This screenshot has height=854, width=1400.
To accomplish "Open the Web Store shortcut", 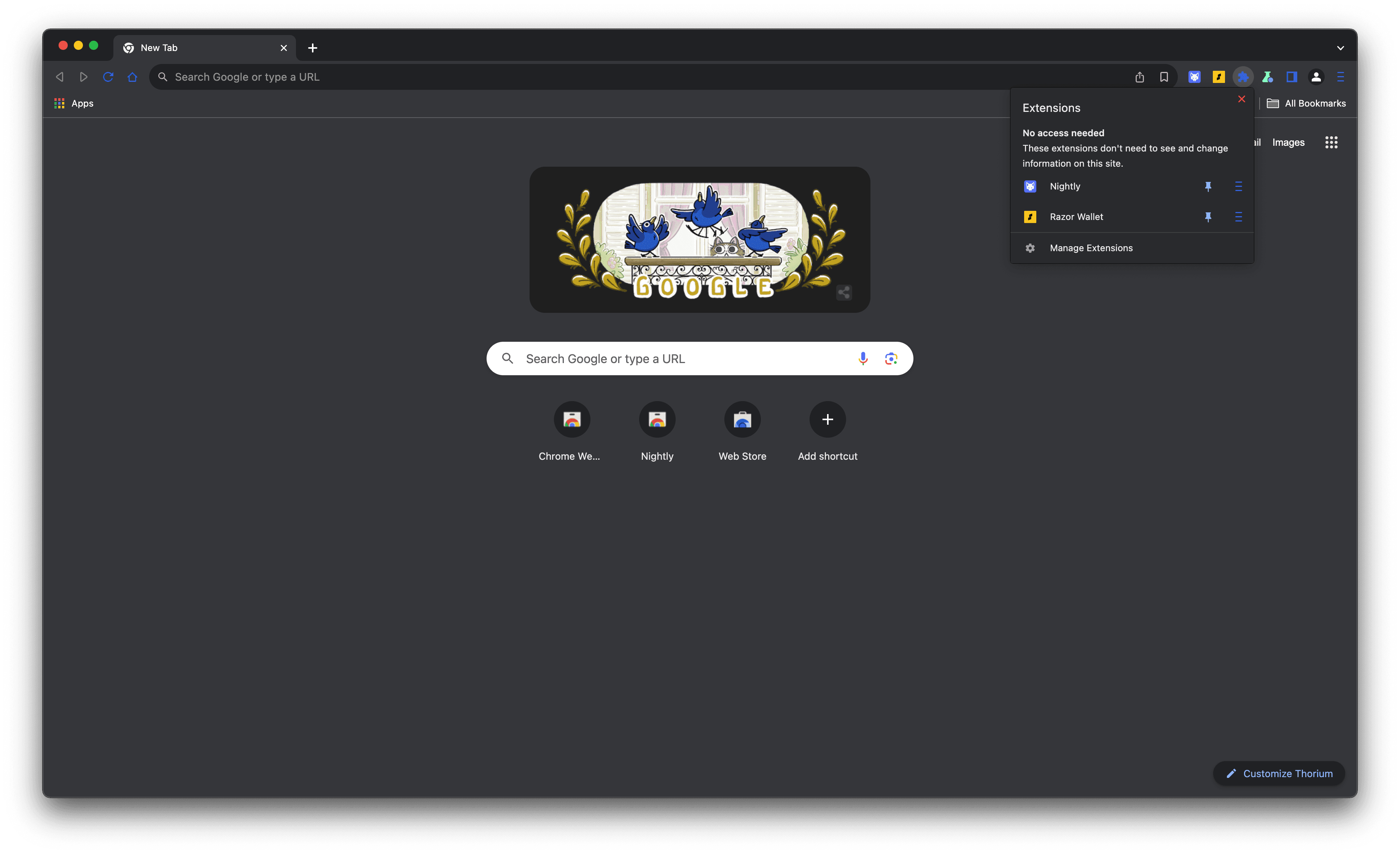I will click(x=742, y=432).
